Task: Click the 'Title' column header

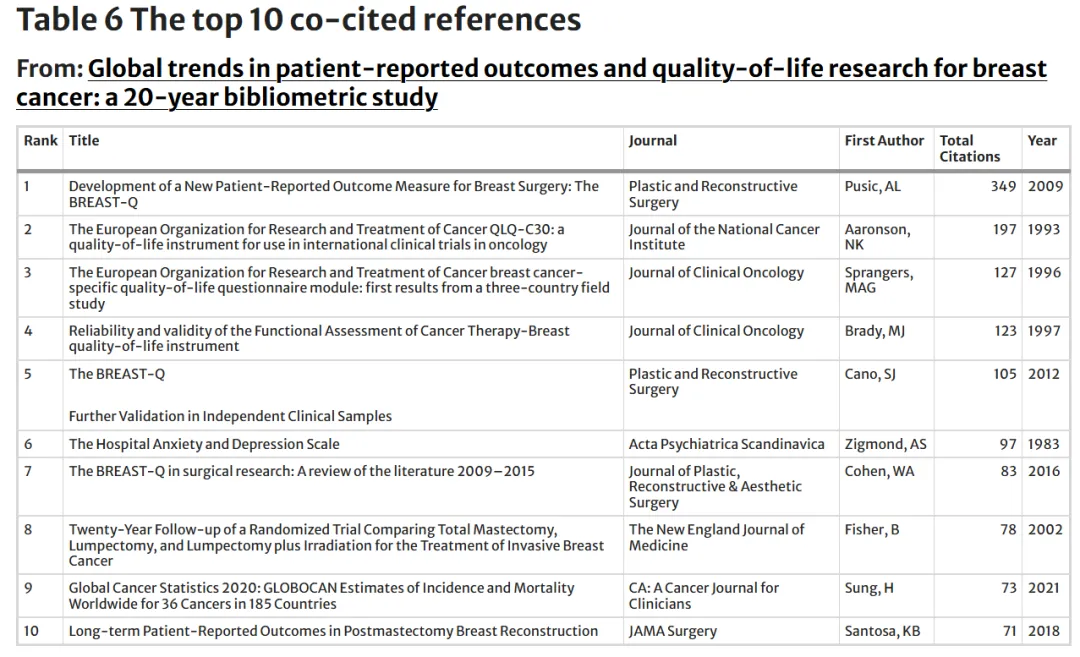Action: [x=84, y=140]
